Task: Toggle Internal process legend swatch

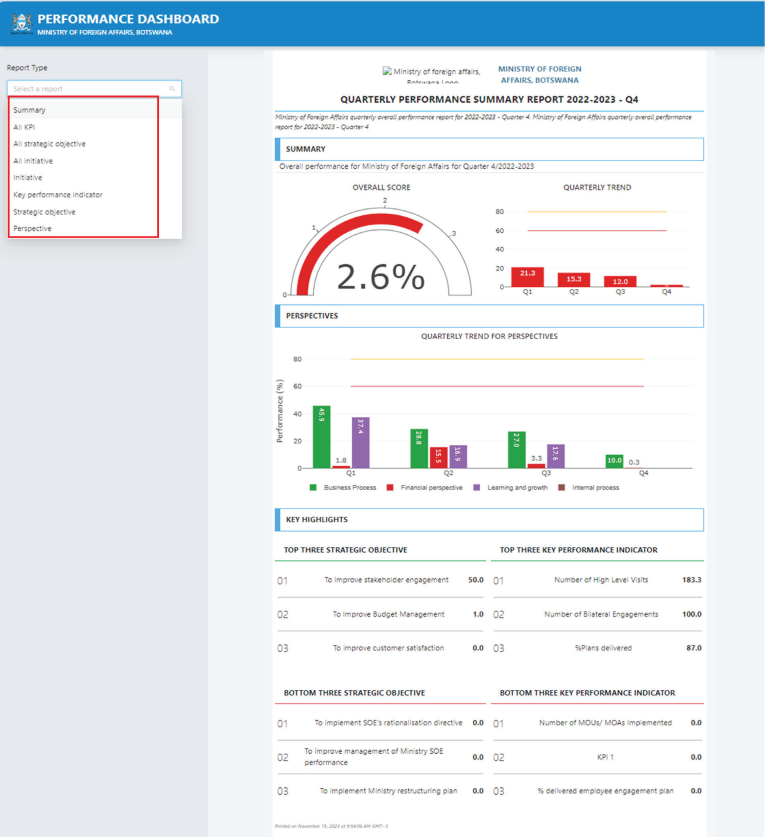Action: coord(561,487)
